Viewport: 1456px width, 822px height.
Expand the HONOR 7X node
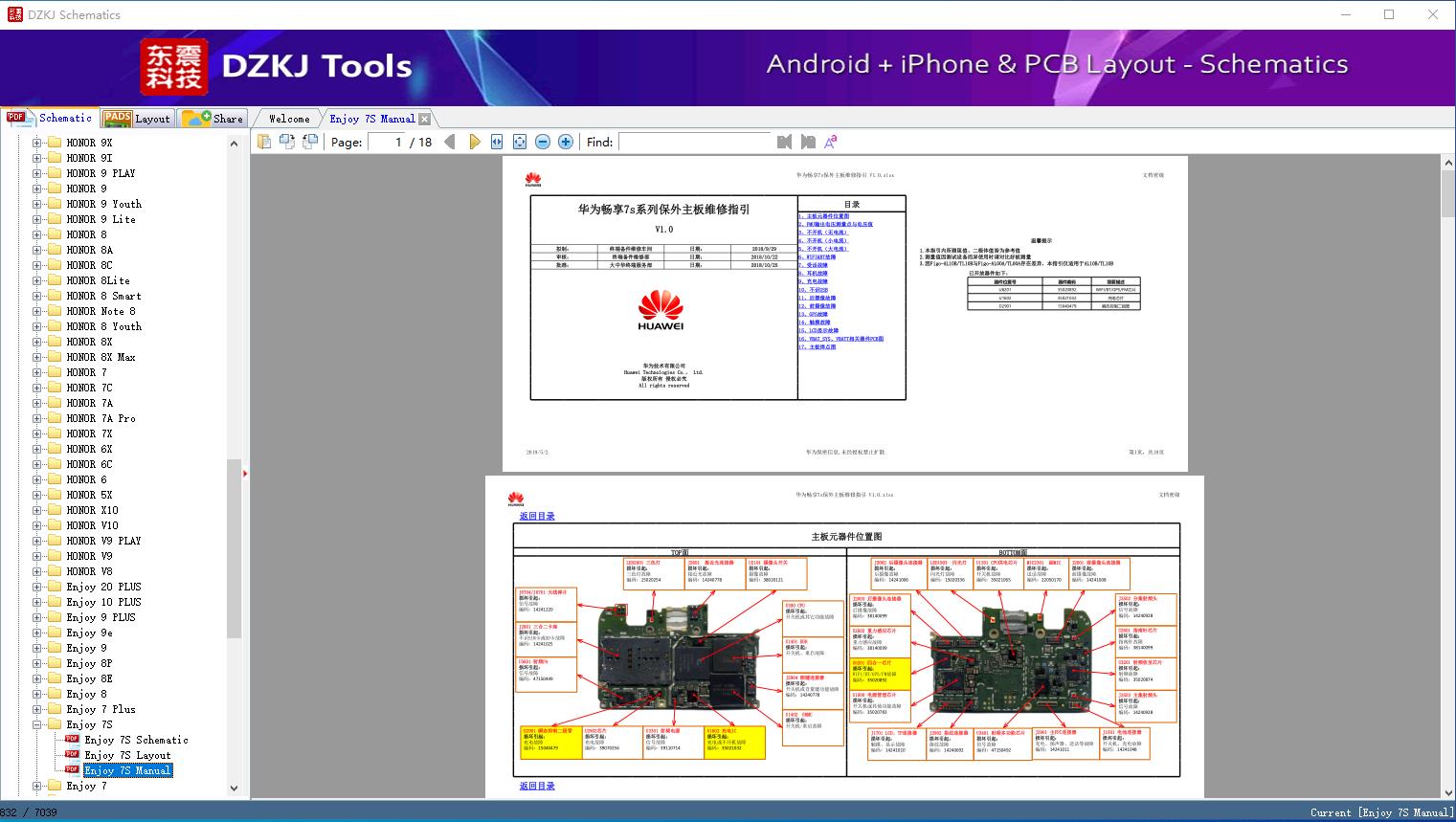coord(37,433)
